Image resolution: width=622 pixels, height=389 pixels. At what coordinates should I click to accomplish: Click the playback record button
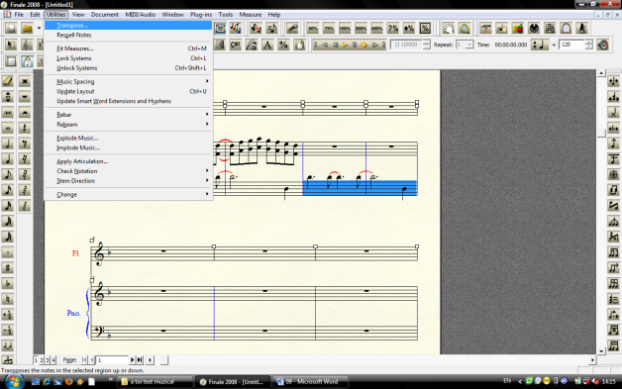(364, 45)
